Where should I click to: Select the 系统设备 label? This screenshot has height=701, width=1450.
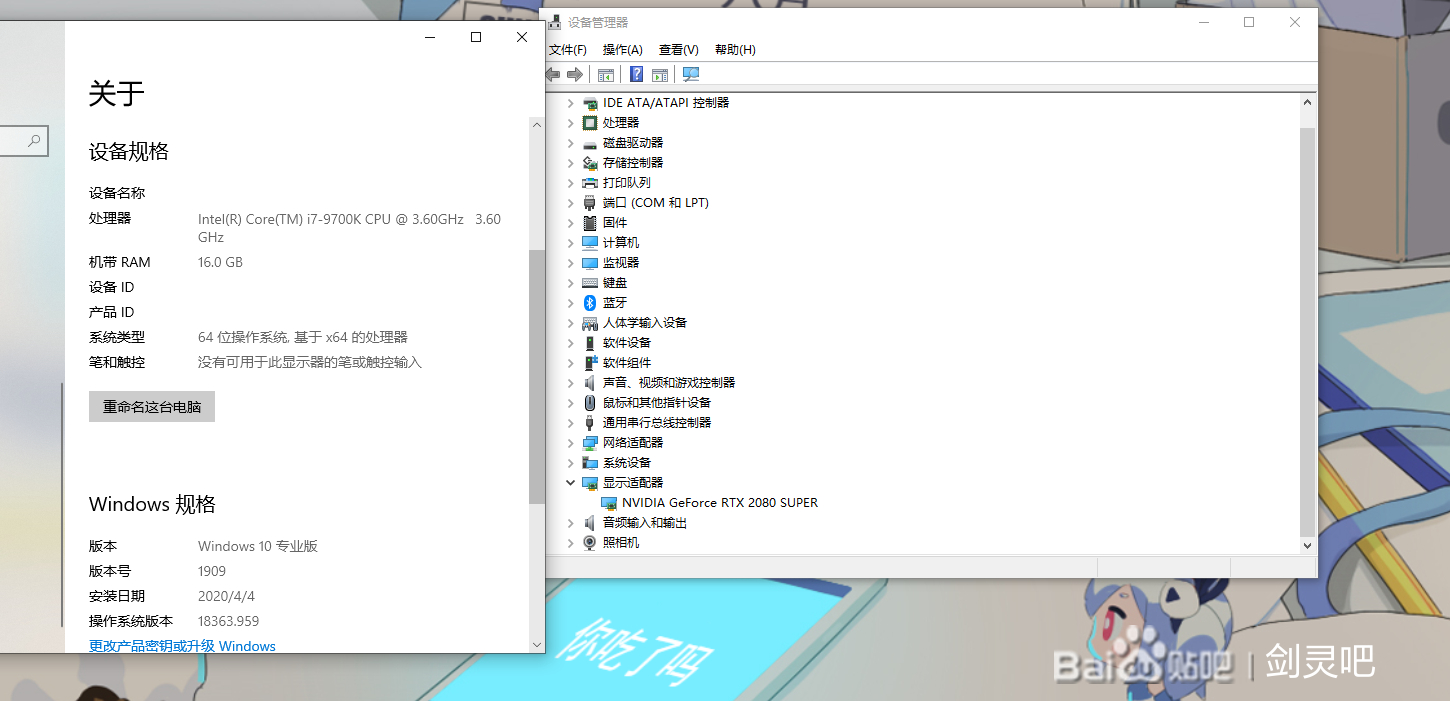point(627,463)
